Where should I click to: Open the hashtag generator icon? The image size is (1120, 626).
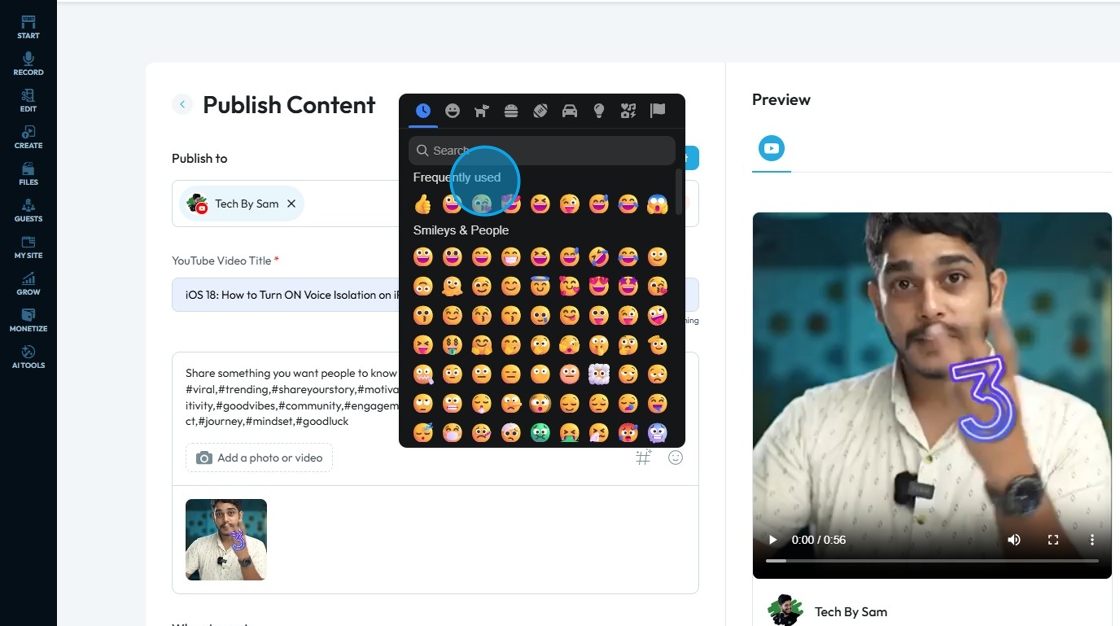coord(644,458)
